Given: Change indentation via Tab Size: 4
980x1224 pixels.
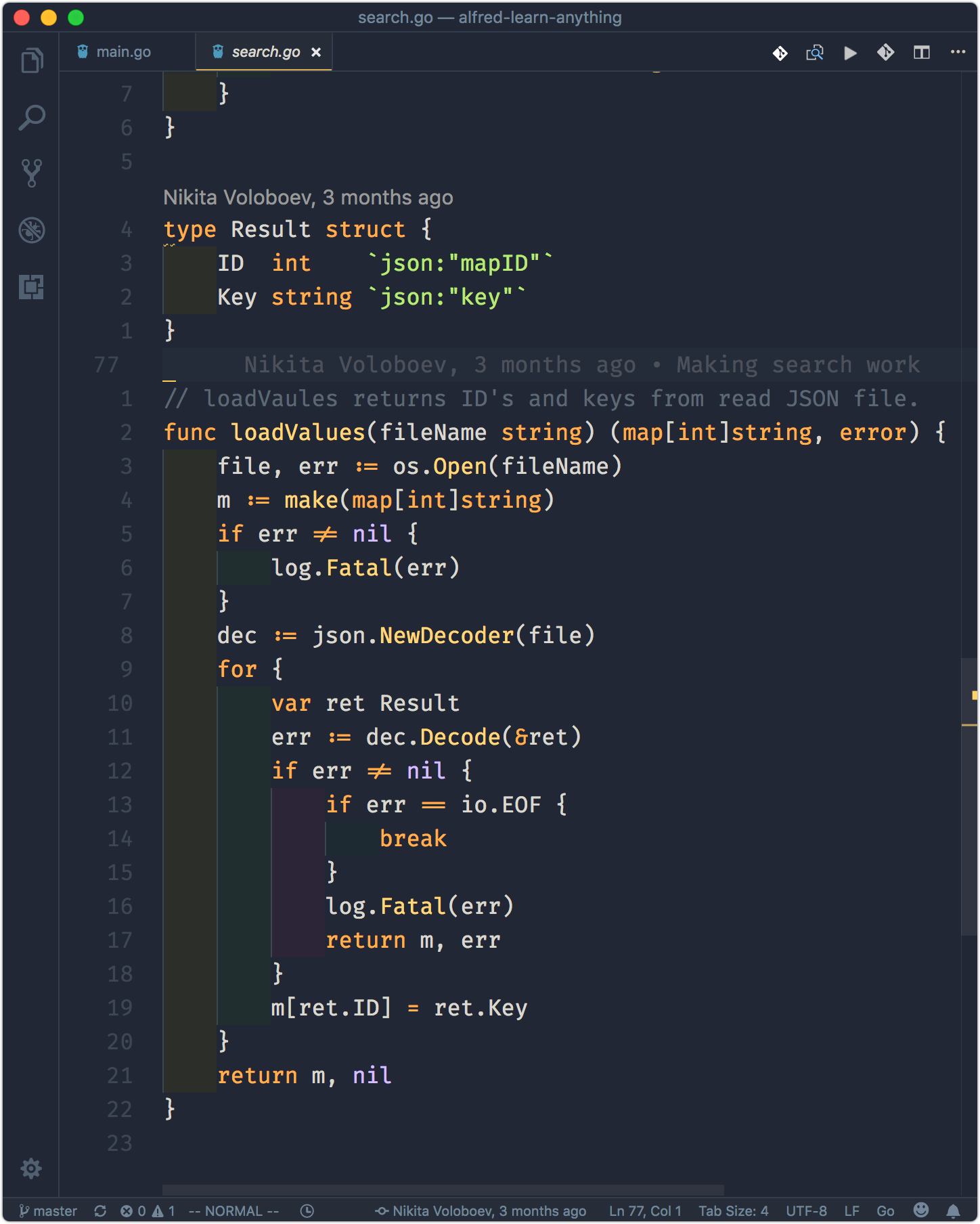Looking at the screenshot, I should tap(734, 1210).
